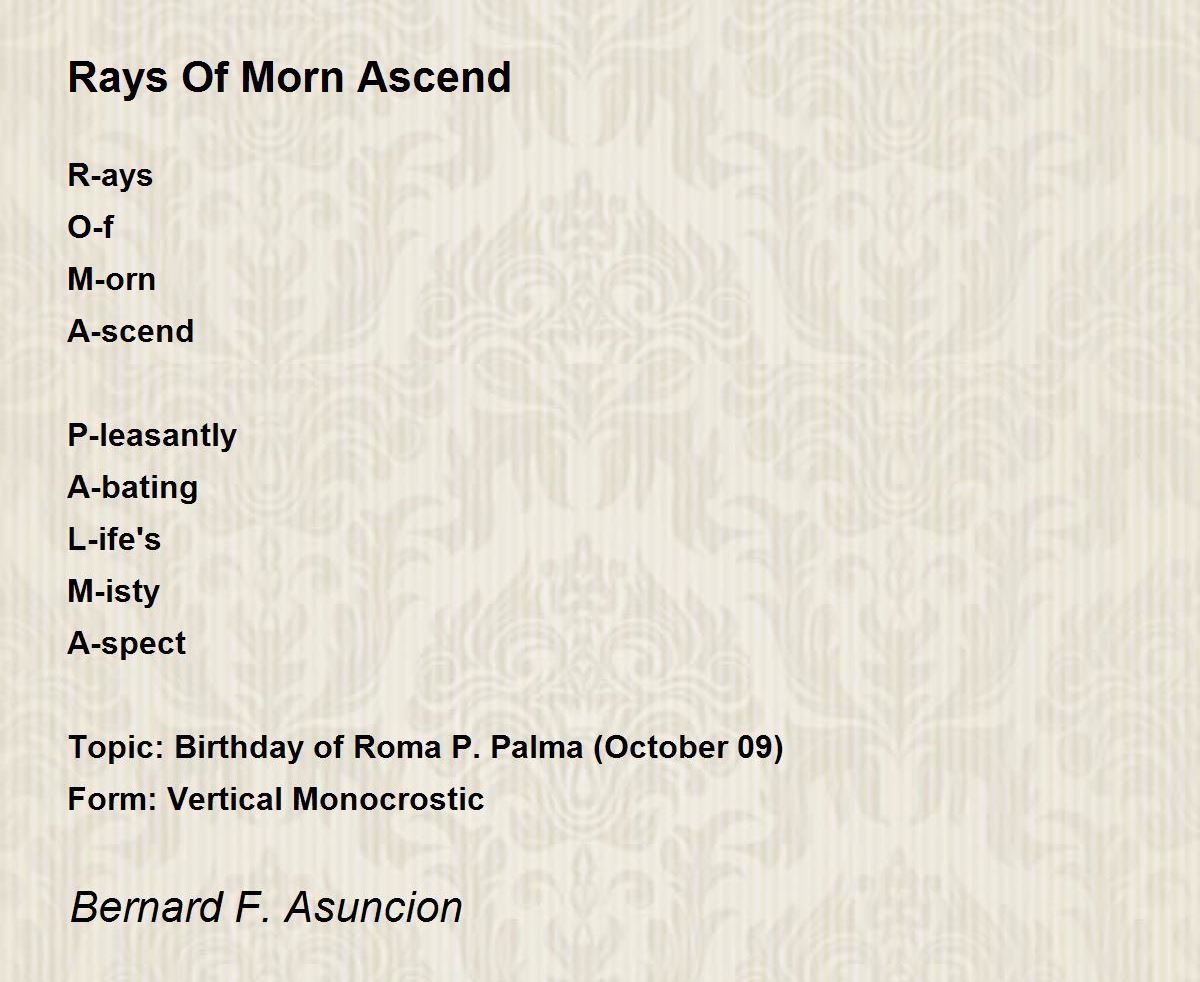Select the word Rays in the title
1200x982 pixels.
click(x=119, y=78)
